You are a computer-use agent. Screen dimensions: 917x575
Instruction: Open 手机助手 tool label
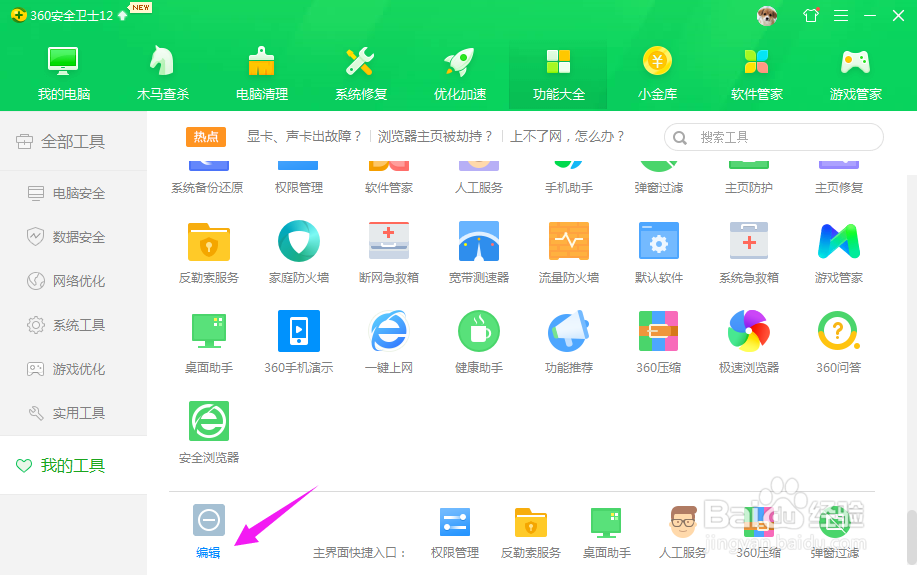569,188
